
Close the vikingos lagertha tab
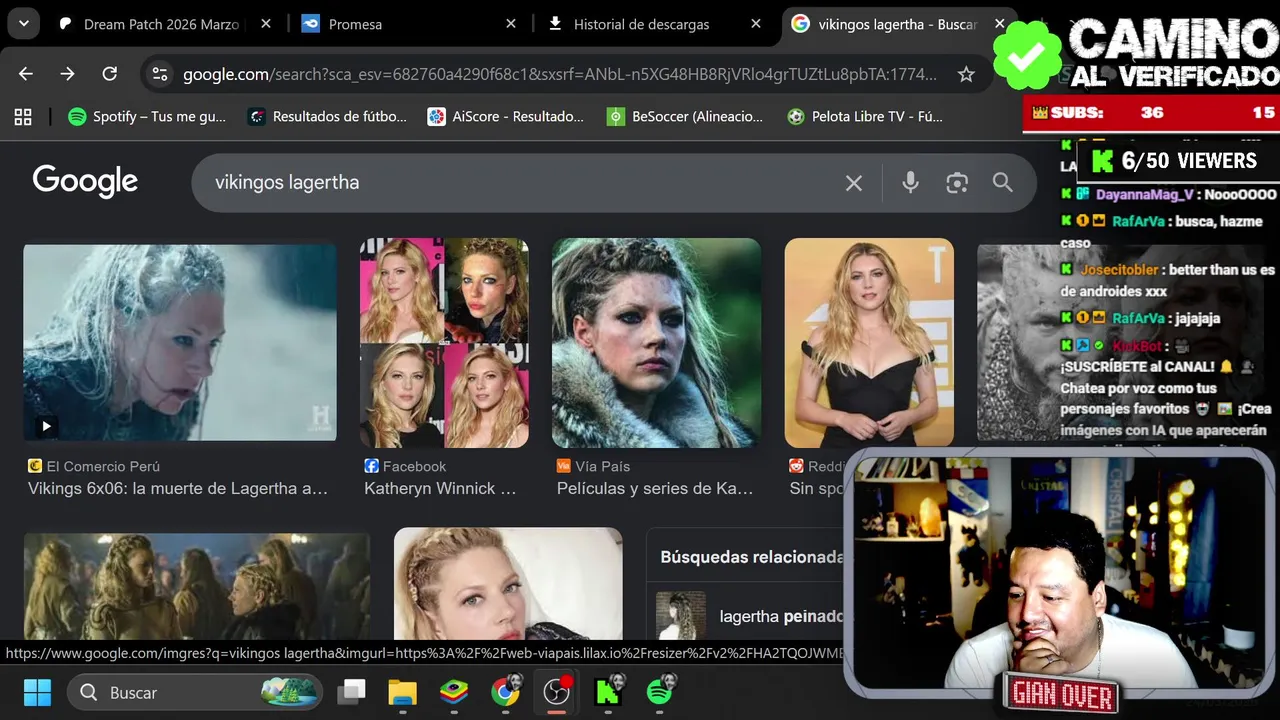[x=1000, y=24]
